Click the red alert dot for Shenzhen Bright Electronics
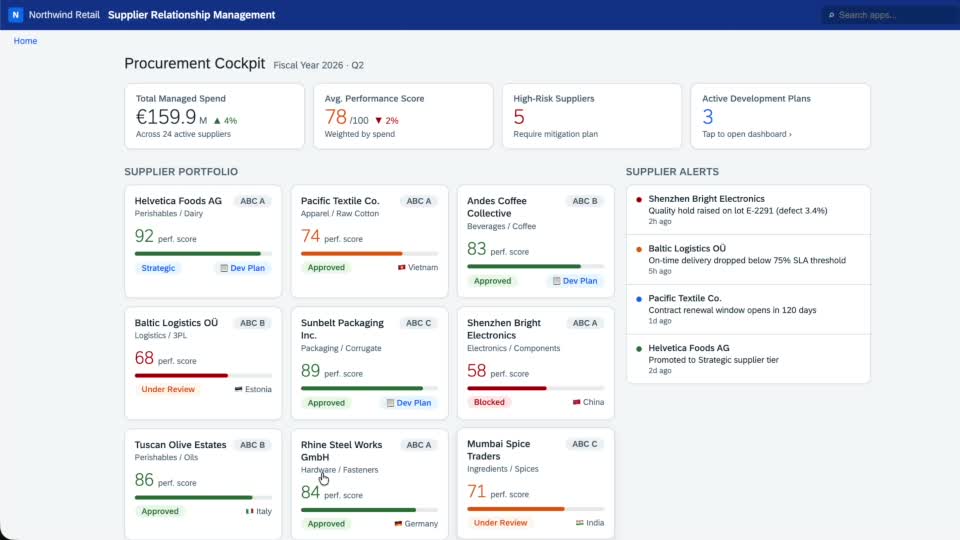This screenshot has height=540, width=960. [639, 200]
